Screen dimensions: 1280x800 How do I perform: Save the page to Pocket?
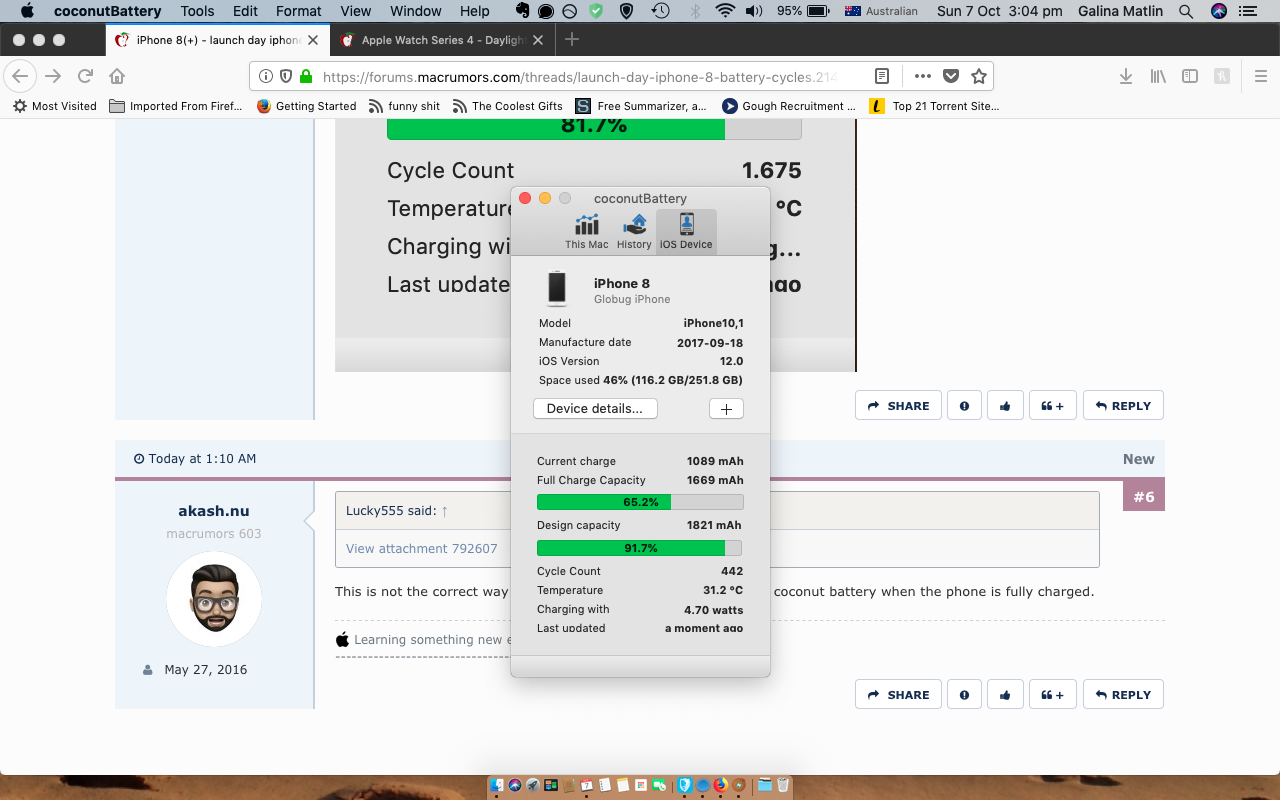pyautogui.click(x=952, y=76)
